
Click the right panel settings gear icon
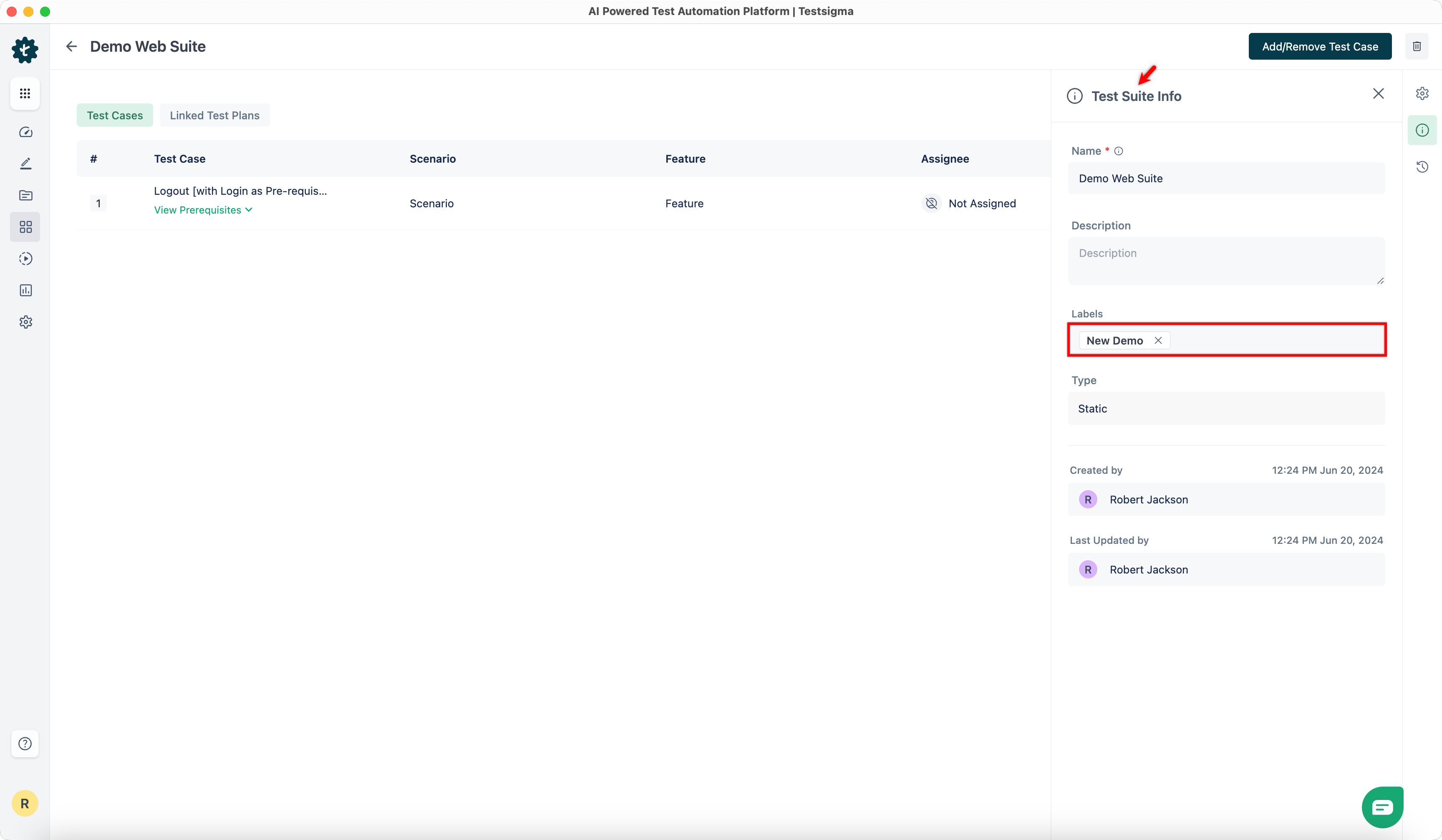tap(1422, 93)
